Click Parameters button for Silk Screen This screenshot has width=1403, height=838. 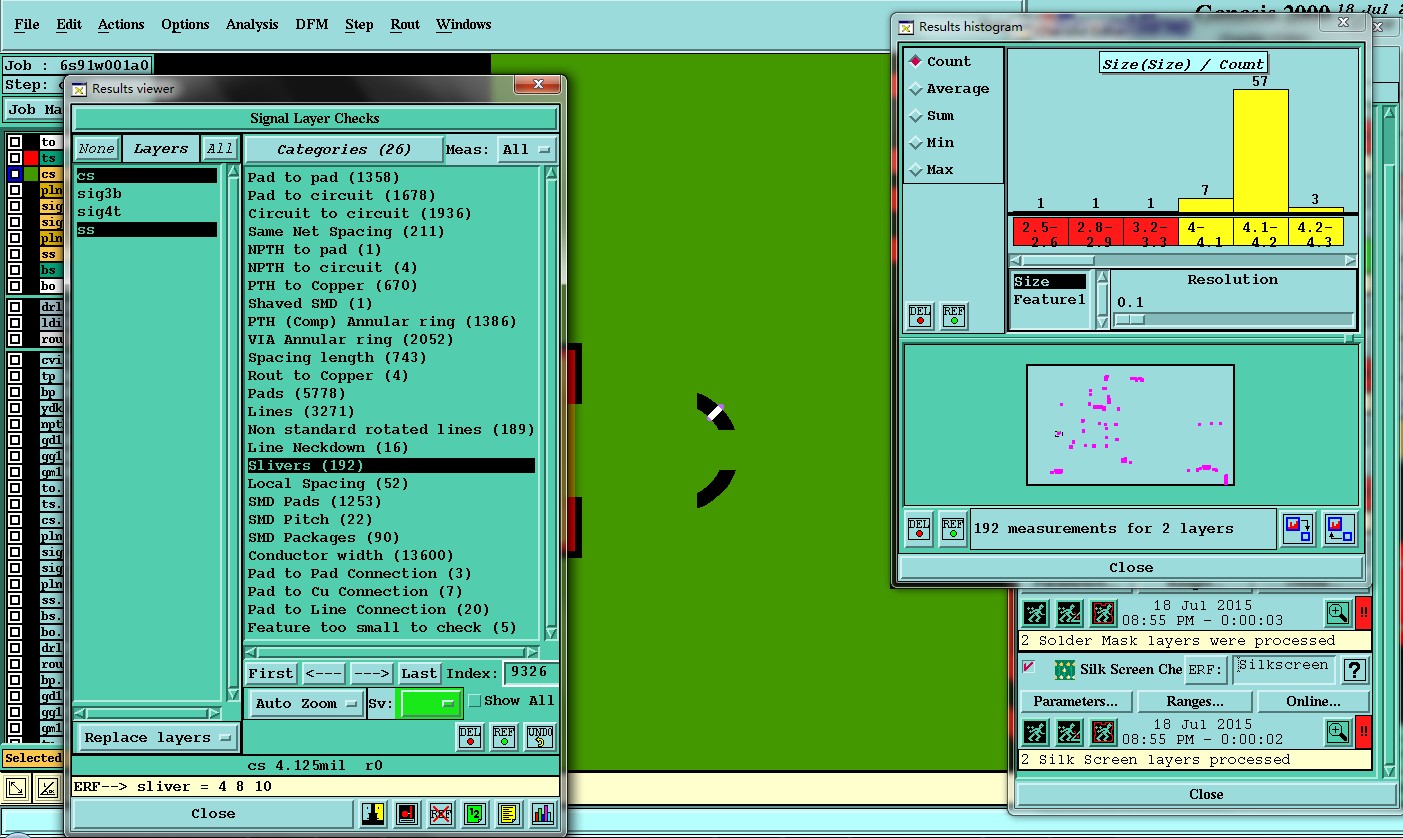1075,701
